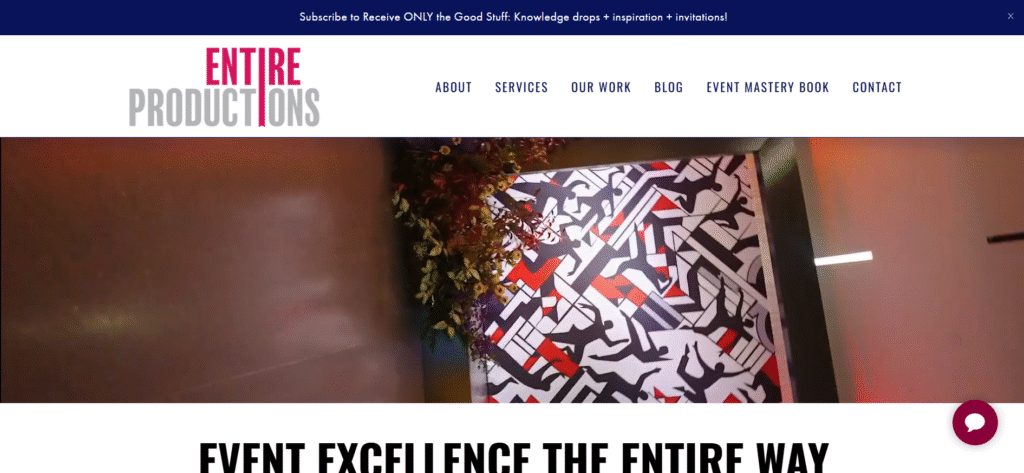Click the blurred brown wall in hero

point(196,268)
